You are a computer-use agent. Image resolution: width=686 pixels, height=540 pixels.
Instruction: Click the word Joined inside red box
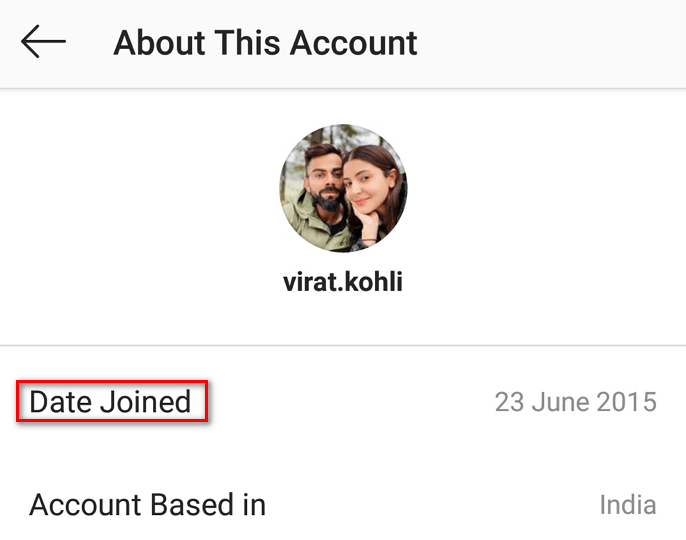(145, 402)
